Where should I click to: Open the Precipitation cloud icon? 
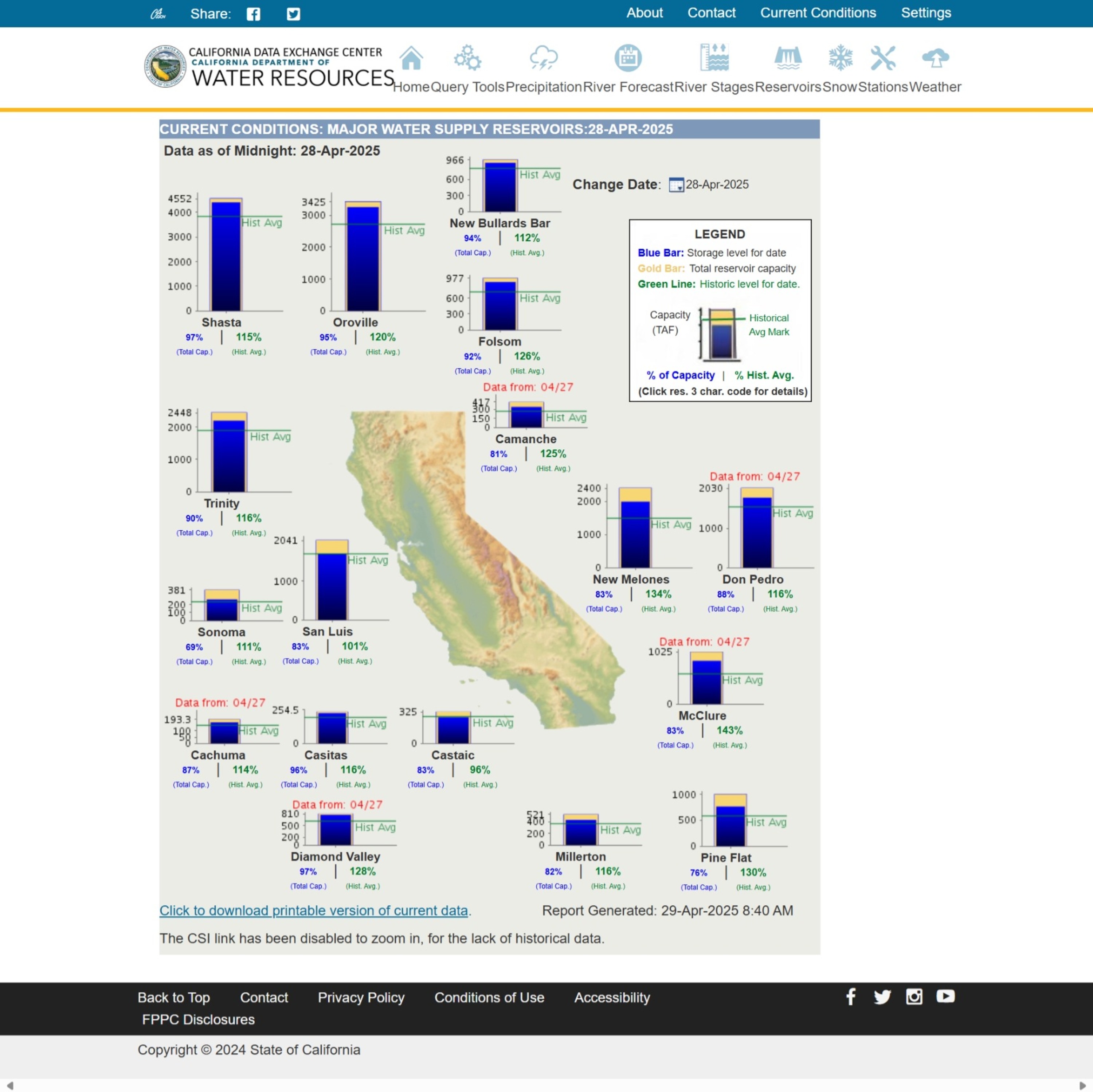(543, 58)
